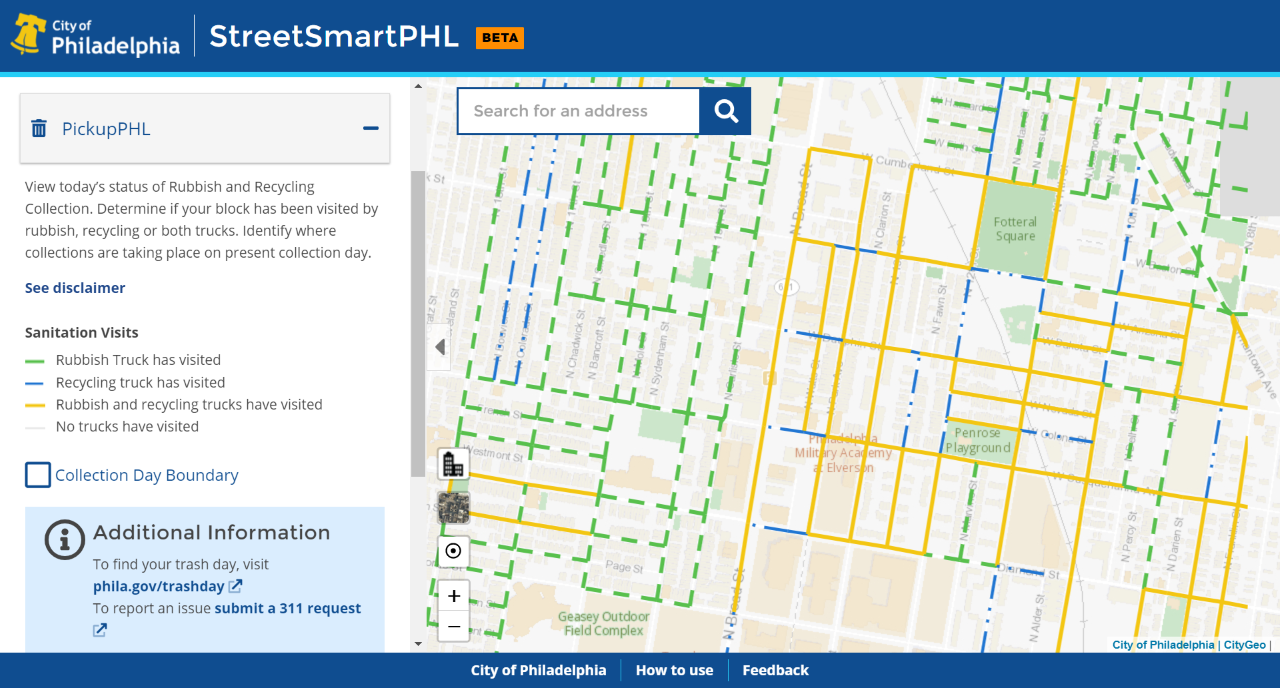Image resolution: width=1280 pixels, height=688 pixels.
Task: Click the side panel scrollbar up arrow
Action: 417,84
